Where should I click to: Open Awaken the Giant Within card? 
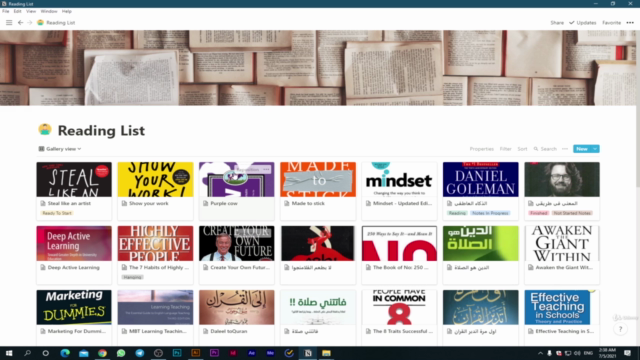coord(562,255)
